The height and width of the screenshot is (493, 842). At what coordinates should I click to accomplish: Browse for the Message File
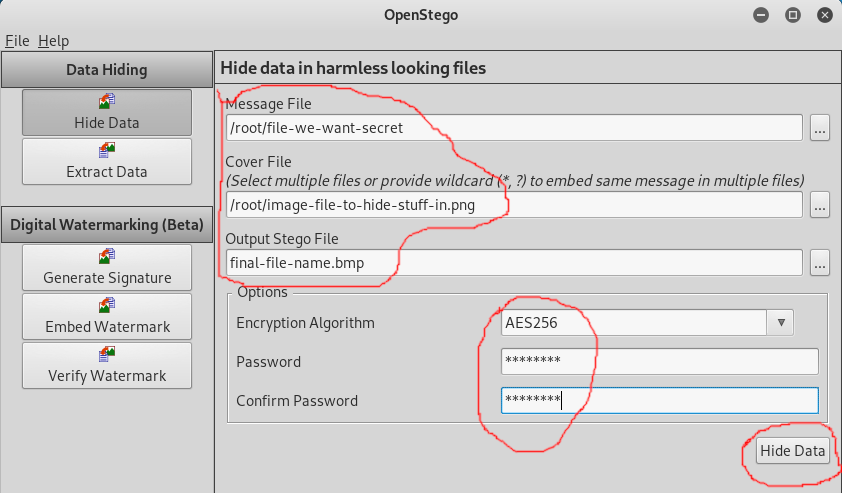pos(819,128)
